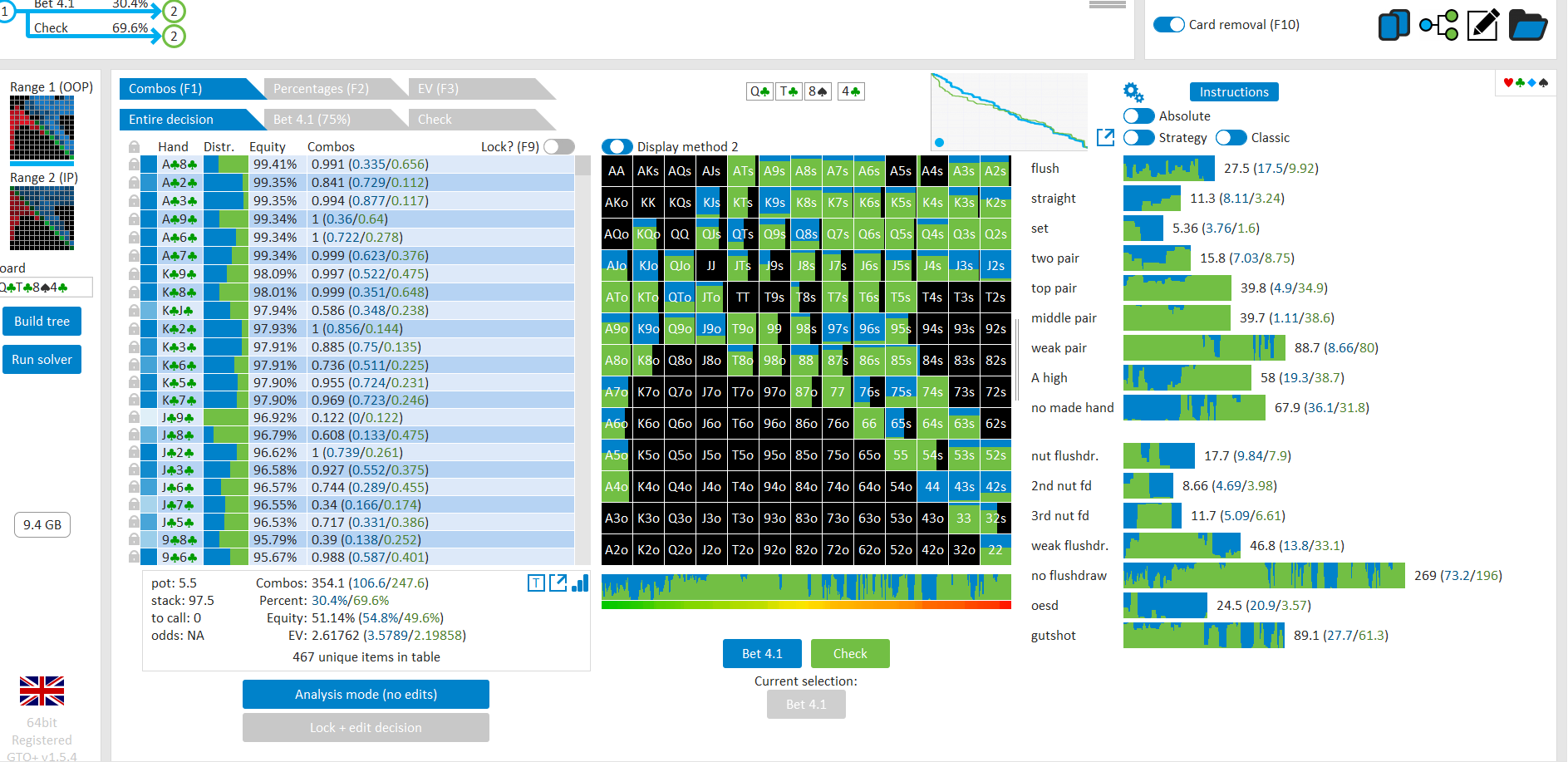This screenshot has width=1568, height=762.
Task: Toggle the Strategy switch
Action: [1138, 138]
